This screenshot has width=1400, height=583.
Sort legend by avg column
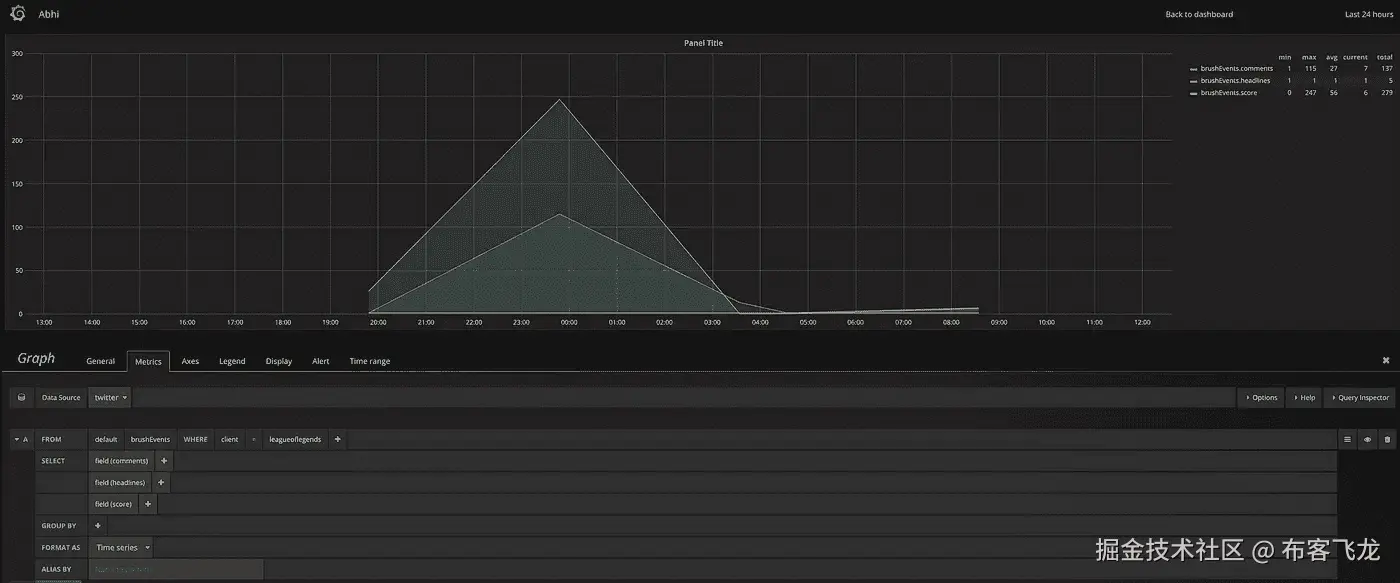click(x=1332, y=57)
